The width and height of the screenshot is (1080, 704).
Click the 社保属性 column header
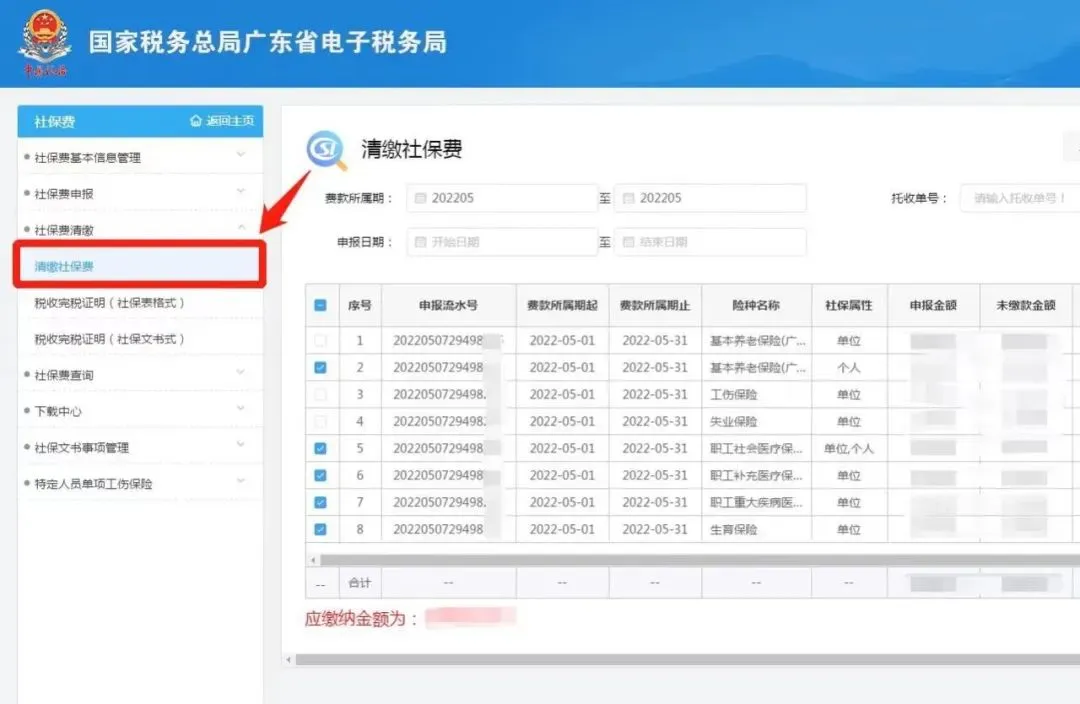849,305
